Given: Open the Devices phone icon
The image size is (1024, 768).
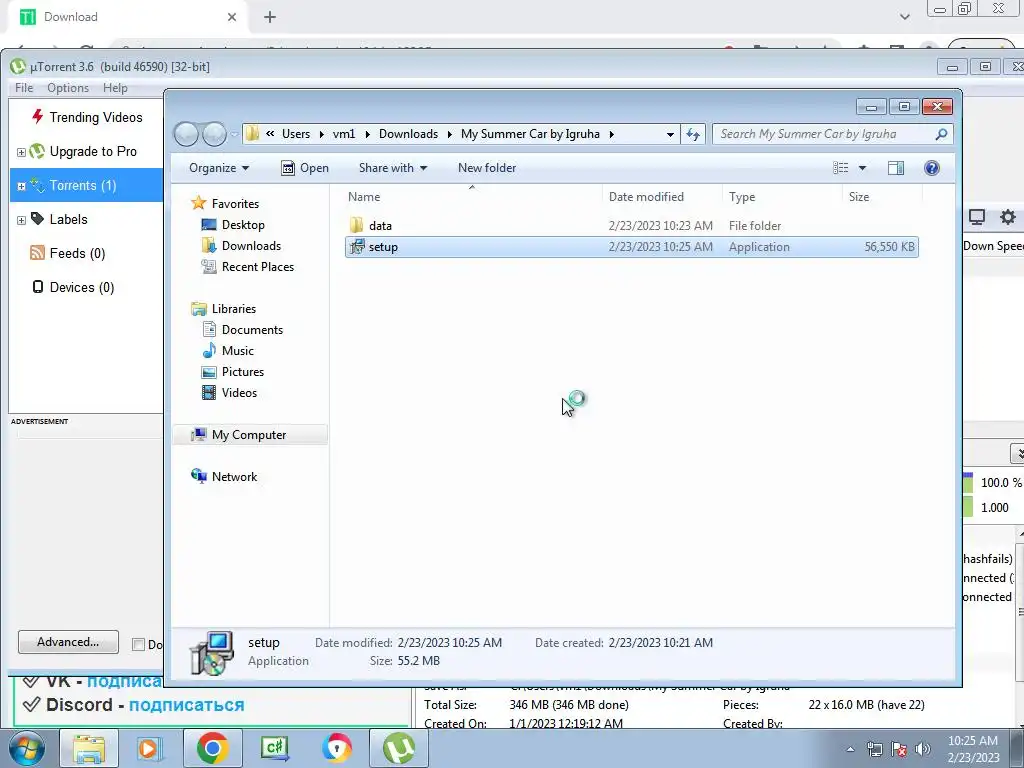Looking at the screenshot, I should (x=38, y=287).
